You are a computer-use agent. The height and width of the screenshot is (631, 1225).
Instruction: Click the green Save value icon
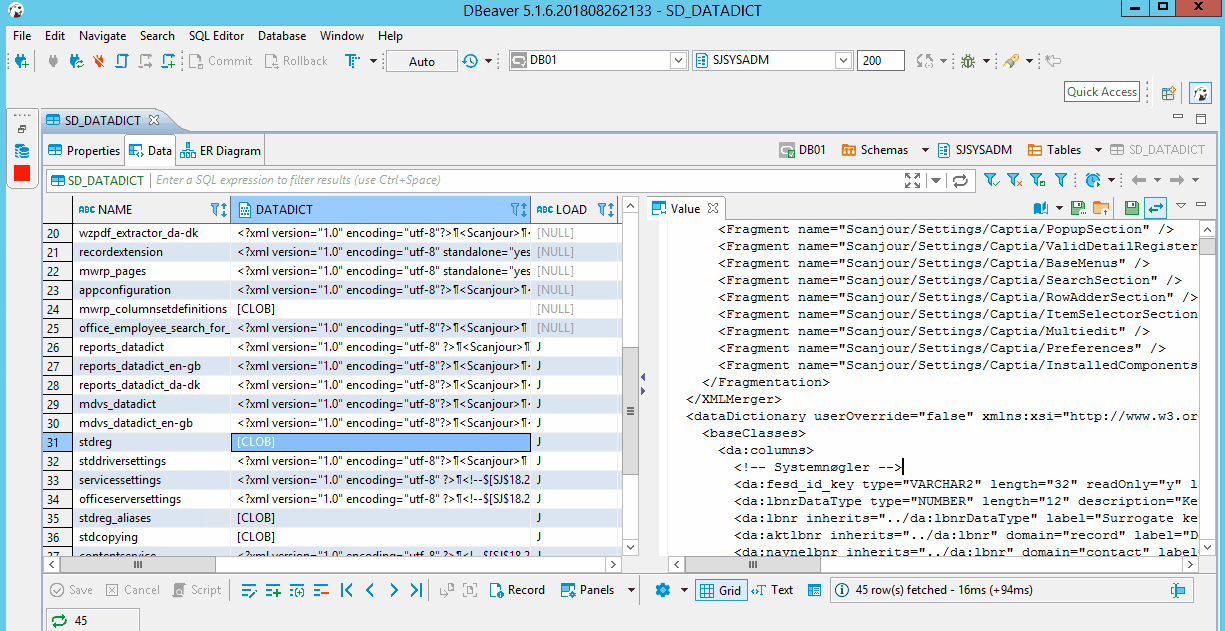point(1131,208)
